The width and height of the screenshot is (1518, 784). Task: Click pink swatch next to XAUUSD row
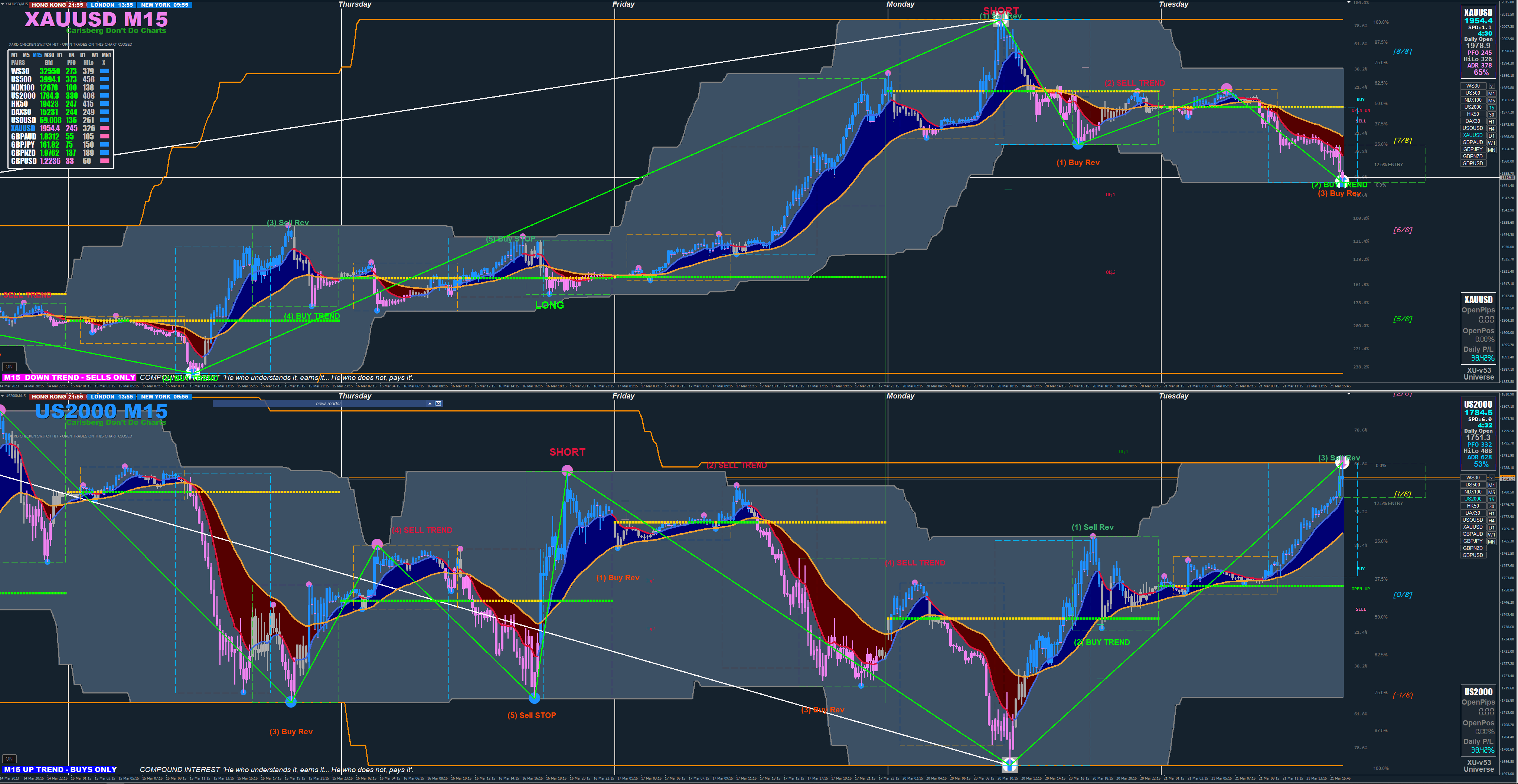click(x=104, y=128)
